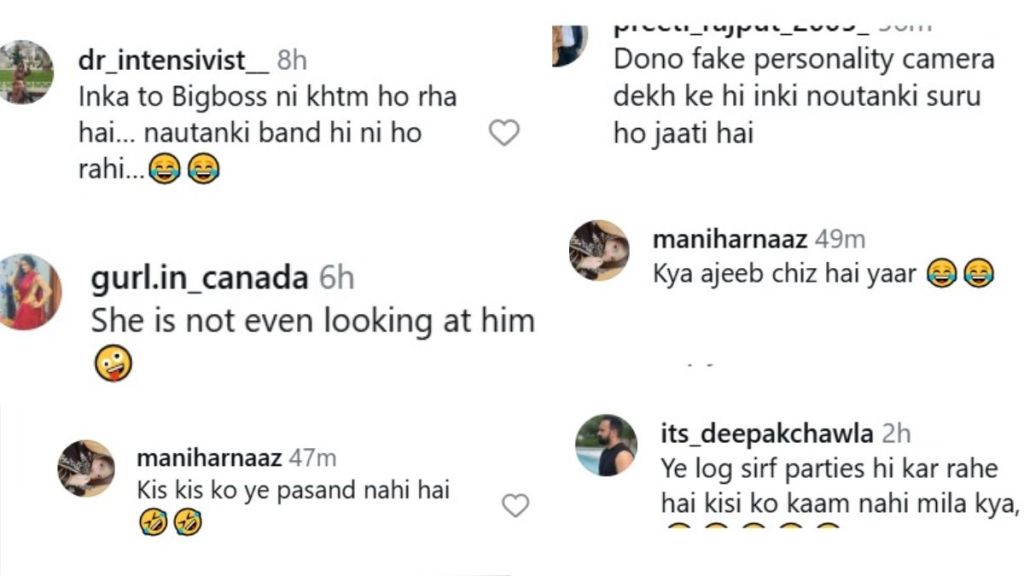The height and width of the screenshot is (576, 1024).
Task: Go to gurl.in_canada's profile via username
Action: [x=198, y=278]
